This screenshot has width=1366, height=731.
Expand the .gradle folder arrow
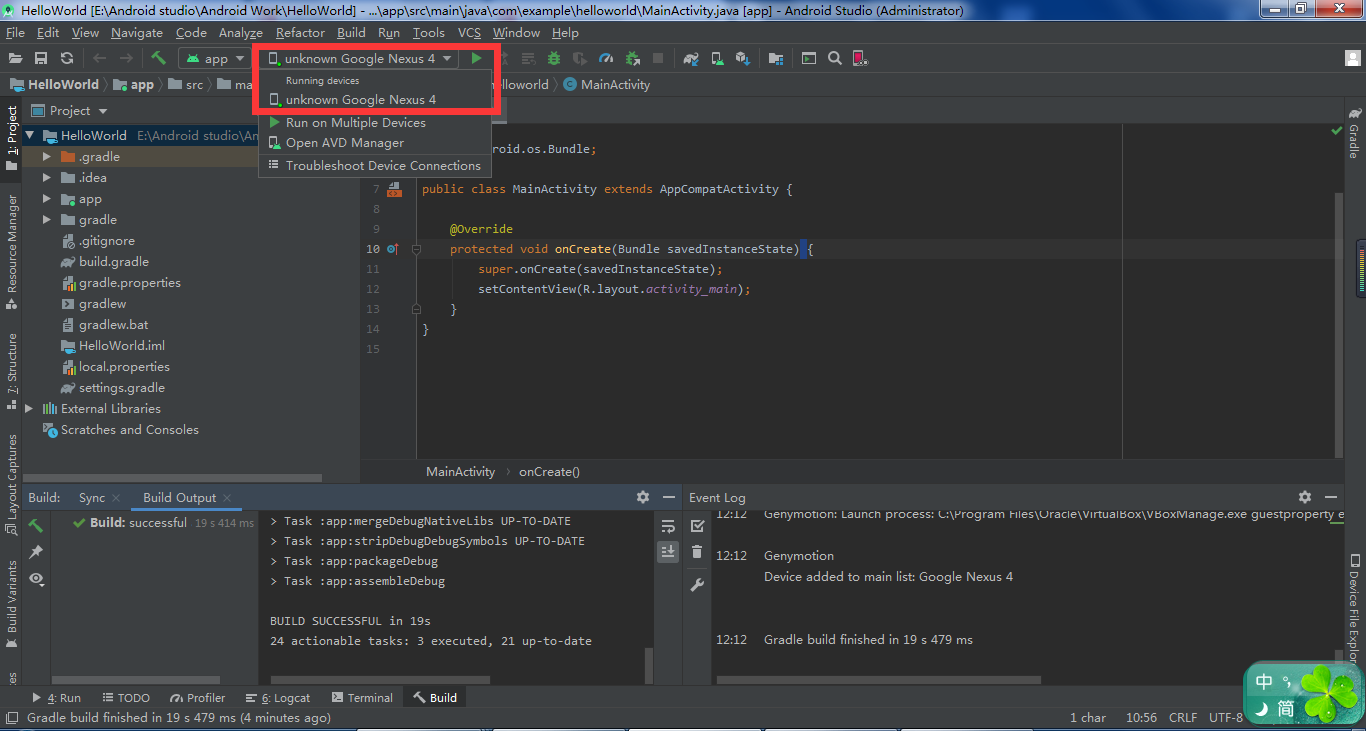tap(47, 157)
